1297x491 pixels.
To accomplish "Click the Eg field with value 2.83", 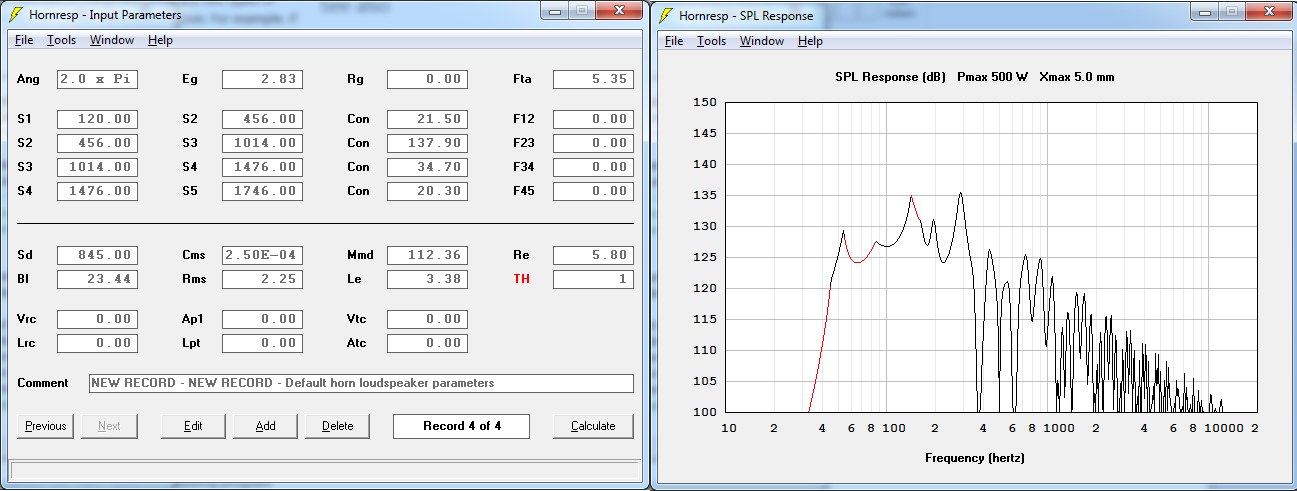I will point(262,79).
